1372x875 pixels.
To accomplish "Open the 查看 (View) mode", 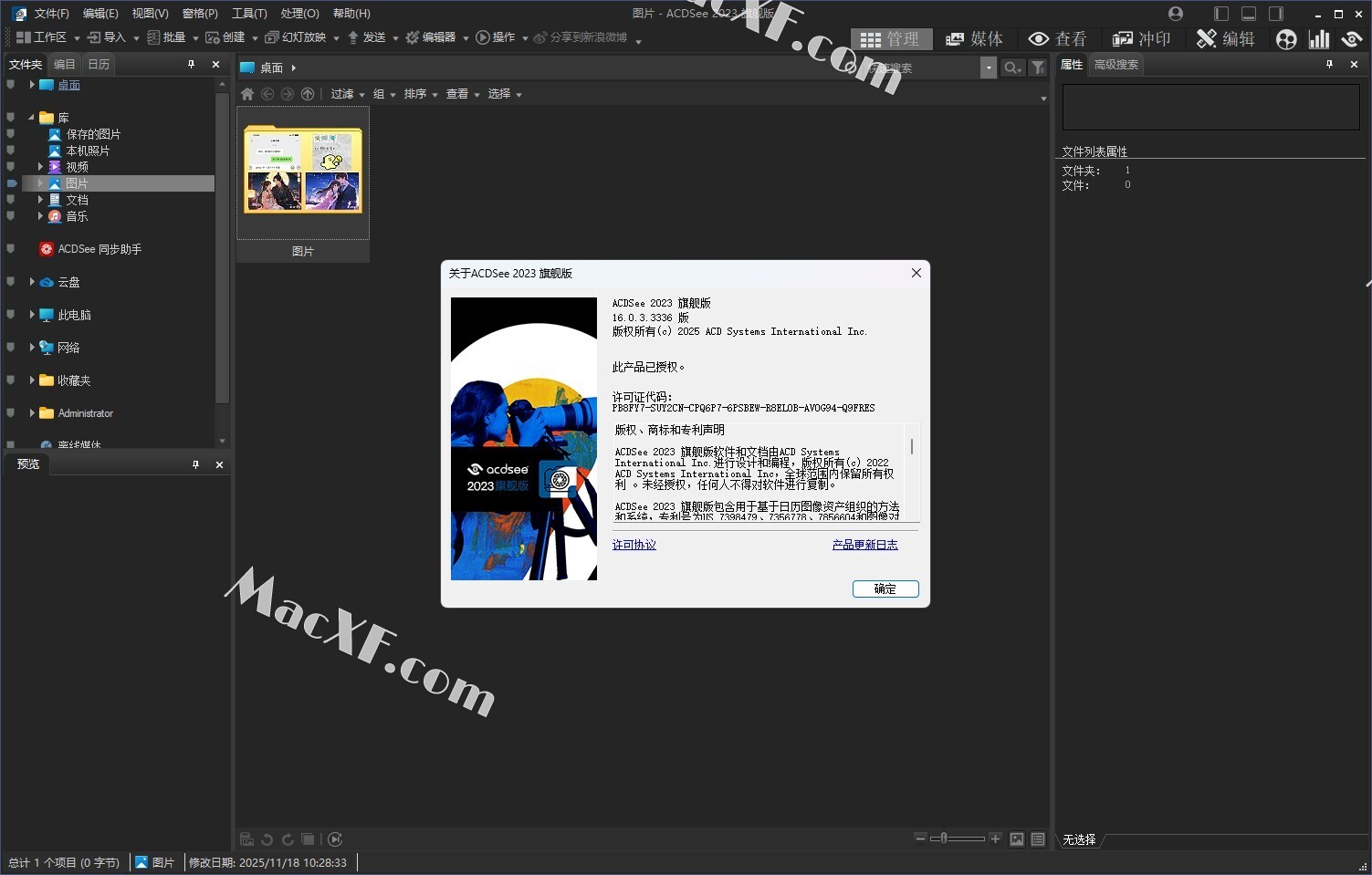I will click(x=1057, y=39).
